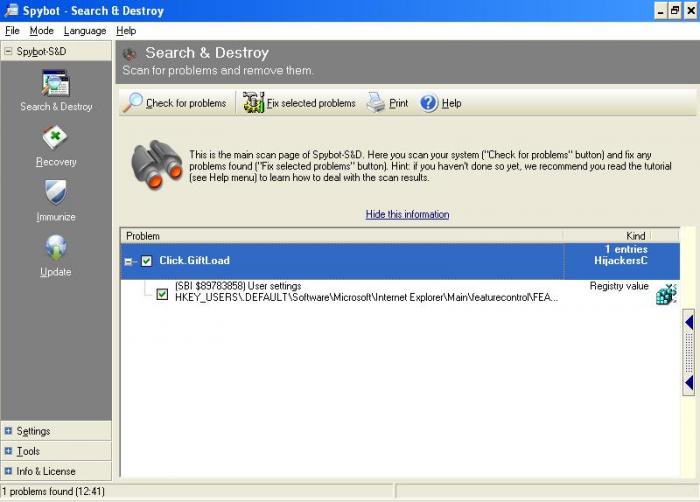Toggle the User settings registry entry checkbox
Viewport: 700px width, 502px height.
click(x=162, y=294)
